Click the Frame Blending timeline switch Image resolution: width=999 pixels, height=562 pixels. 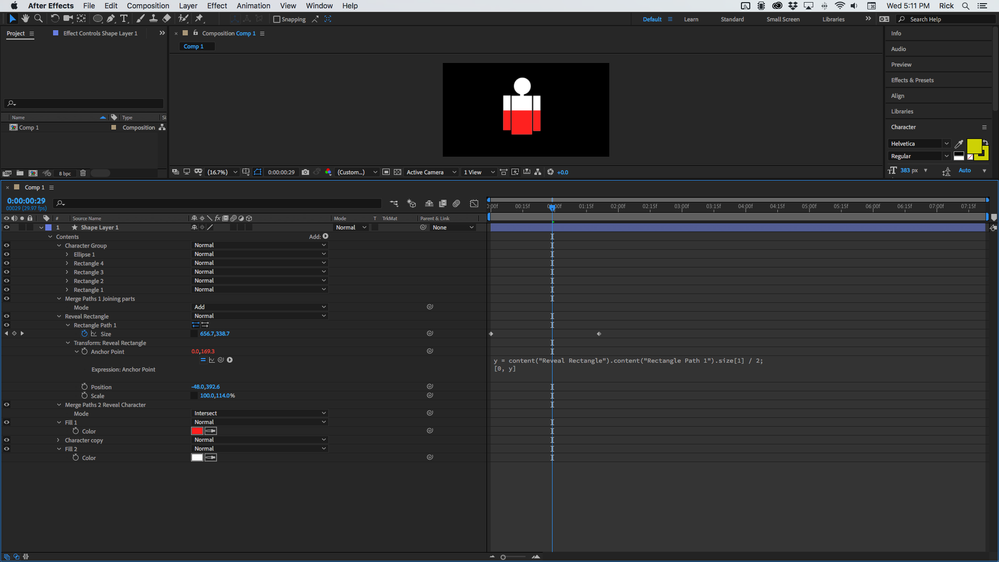click(x=443, y=204)
